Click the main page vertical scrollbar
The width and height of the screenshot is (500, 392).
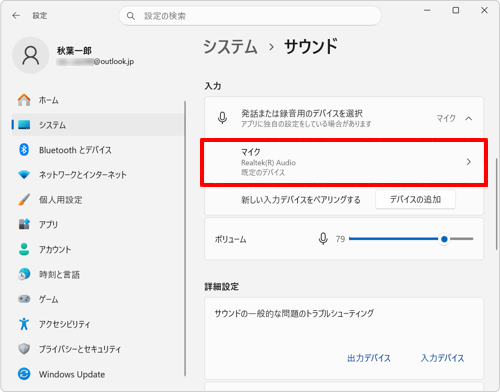(x=496, y=204)
